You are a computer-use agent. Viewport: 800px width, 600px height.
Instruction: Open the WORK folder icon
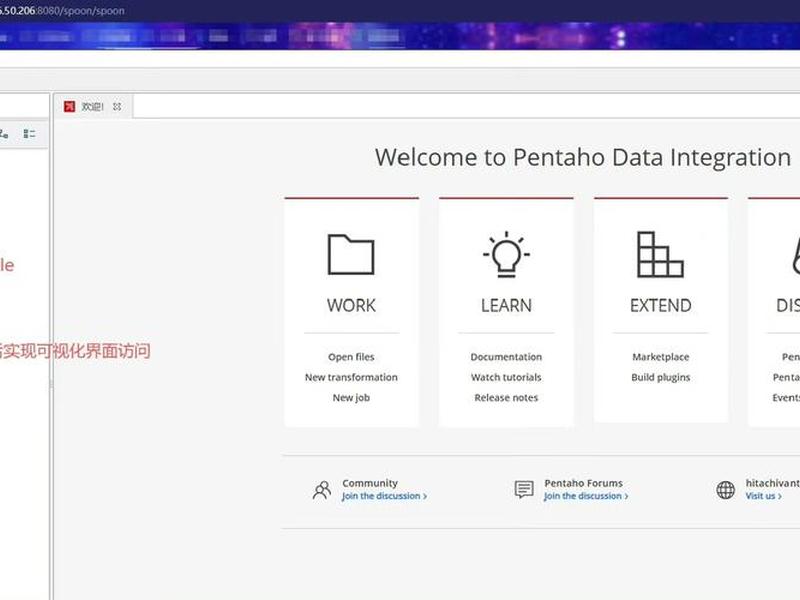pos(351,254)
